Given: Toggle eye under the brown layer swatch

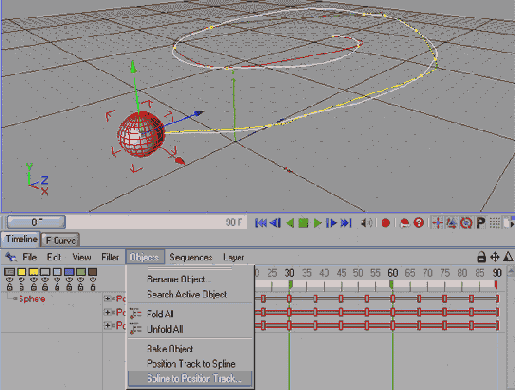Looking at the screenshot, I should click(x=93, y=280).
